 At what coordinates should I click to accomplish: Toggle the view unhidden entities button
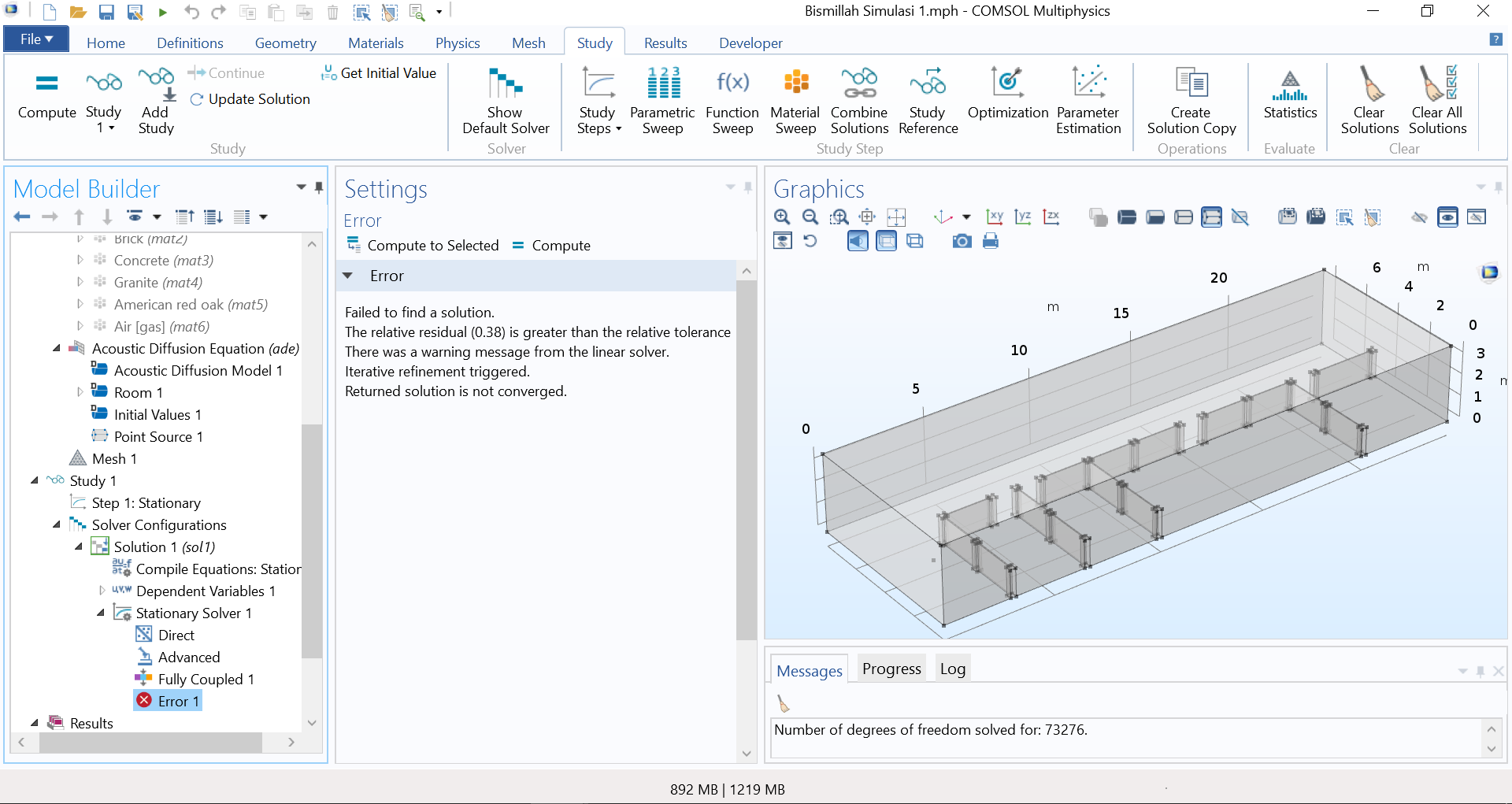pos(1447,217)
